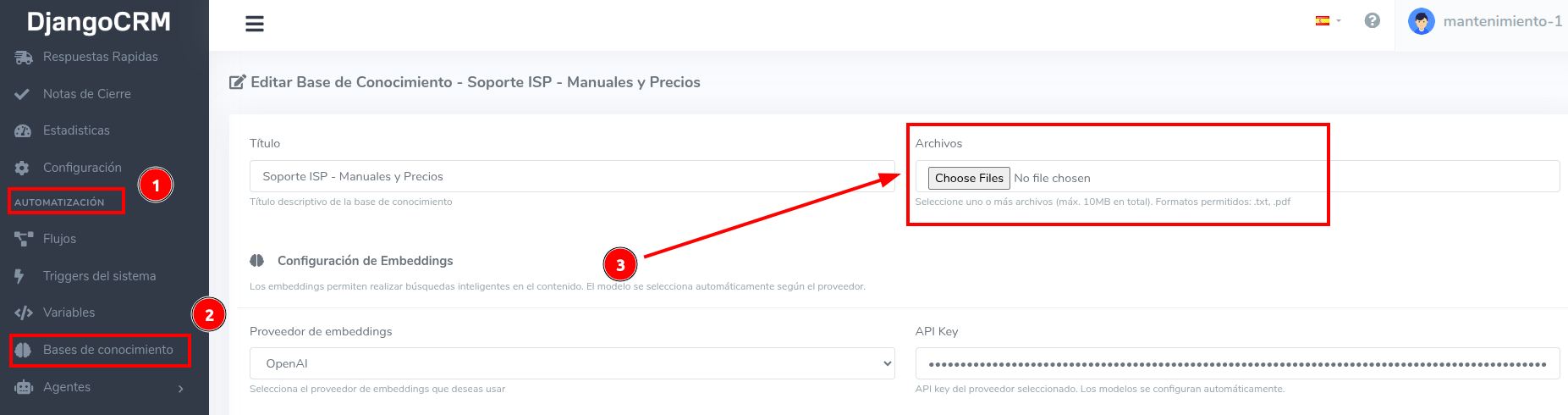Open the help question mark icon
Screen dimensions: 1568x415
1373,20
